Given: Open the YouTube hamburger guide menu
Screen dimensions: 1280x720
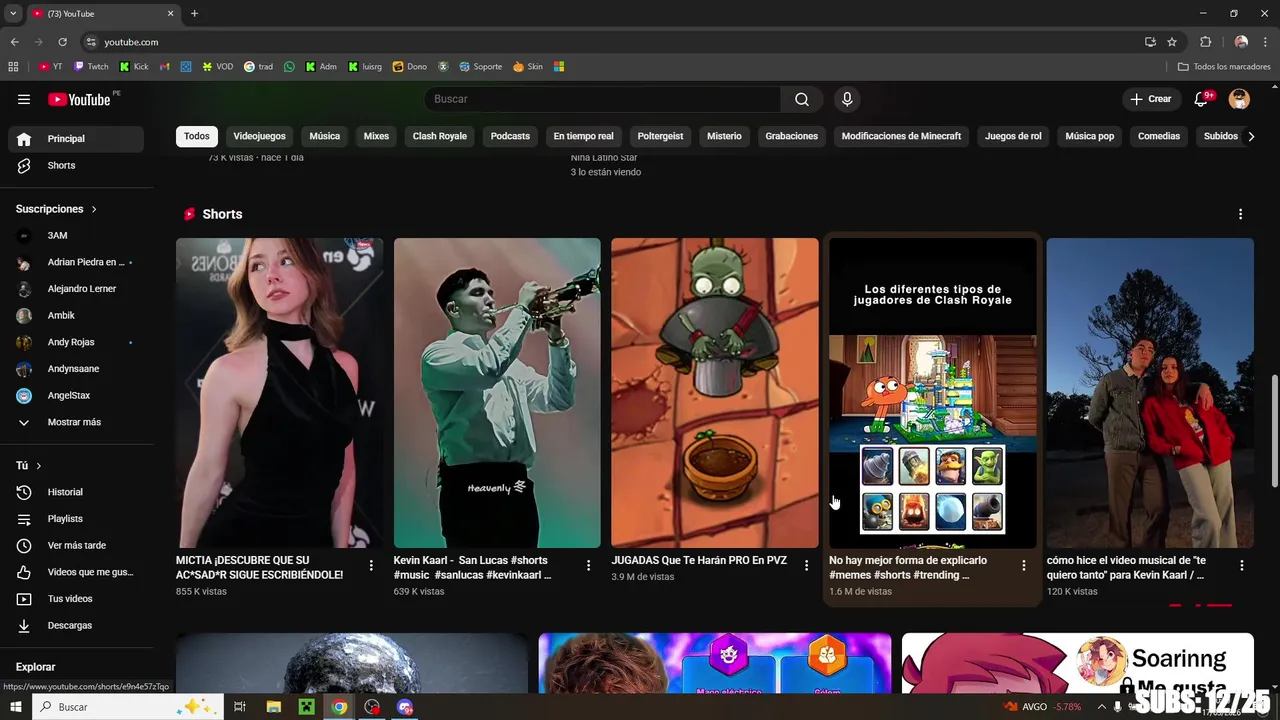Looking at the screenshot, I should pyautogui.click(x=24, y=99).
